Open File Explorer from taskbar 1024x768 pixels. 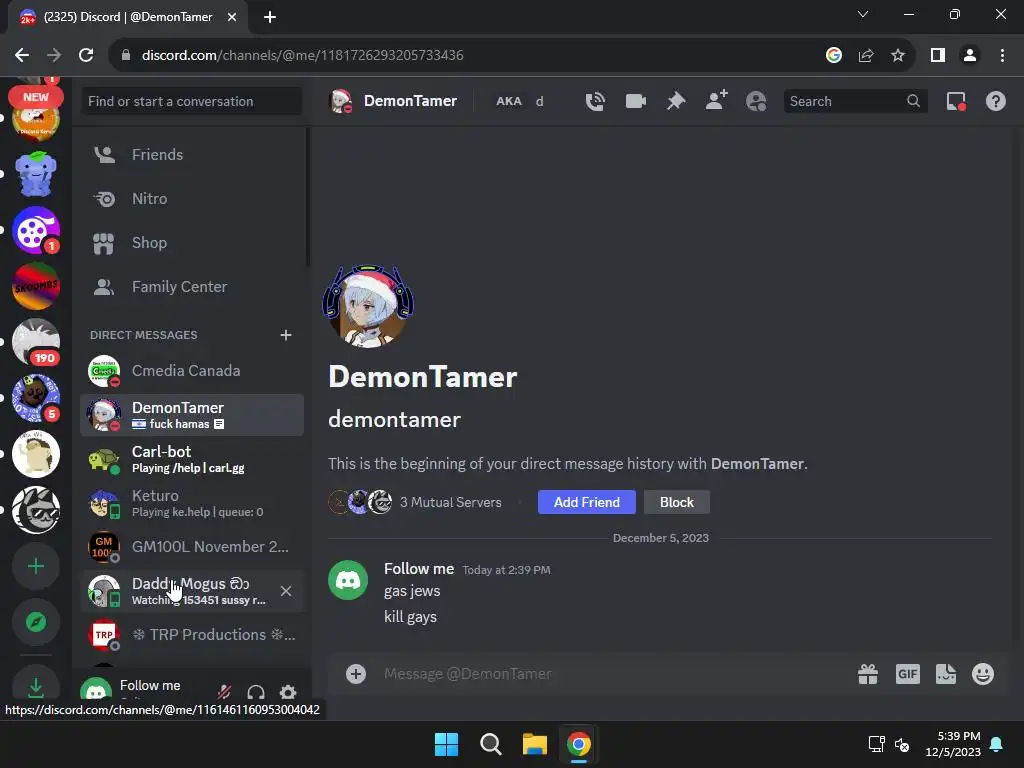534,744
